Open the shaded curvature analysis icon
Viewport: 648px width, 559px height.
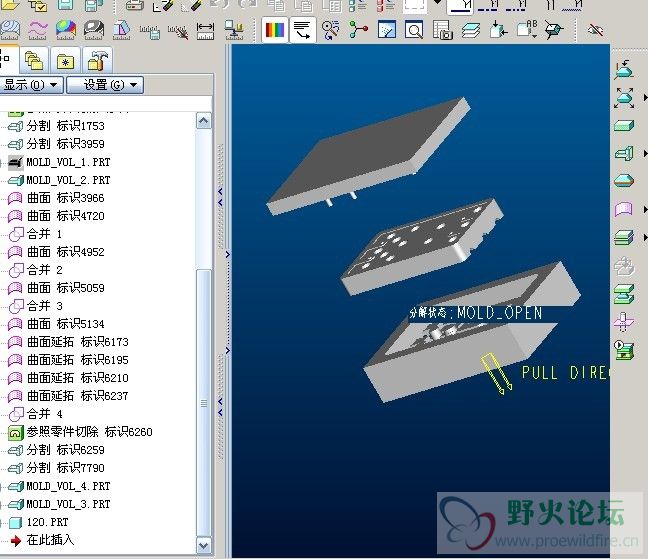pyautogui.click(x=66, y=30)
